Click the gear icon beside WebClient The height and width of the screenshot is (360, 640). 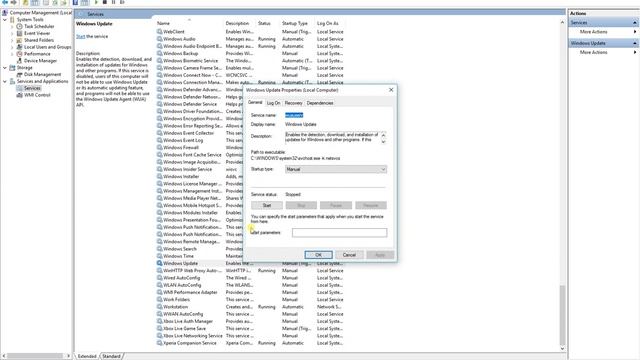(160, 31)
